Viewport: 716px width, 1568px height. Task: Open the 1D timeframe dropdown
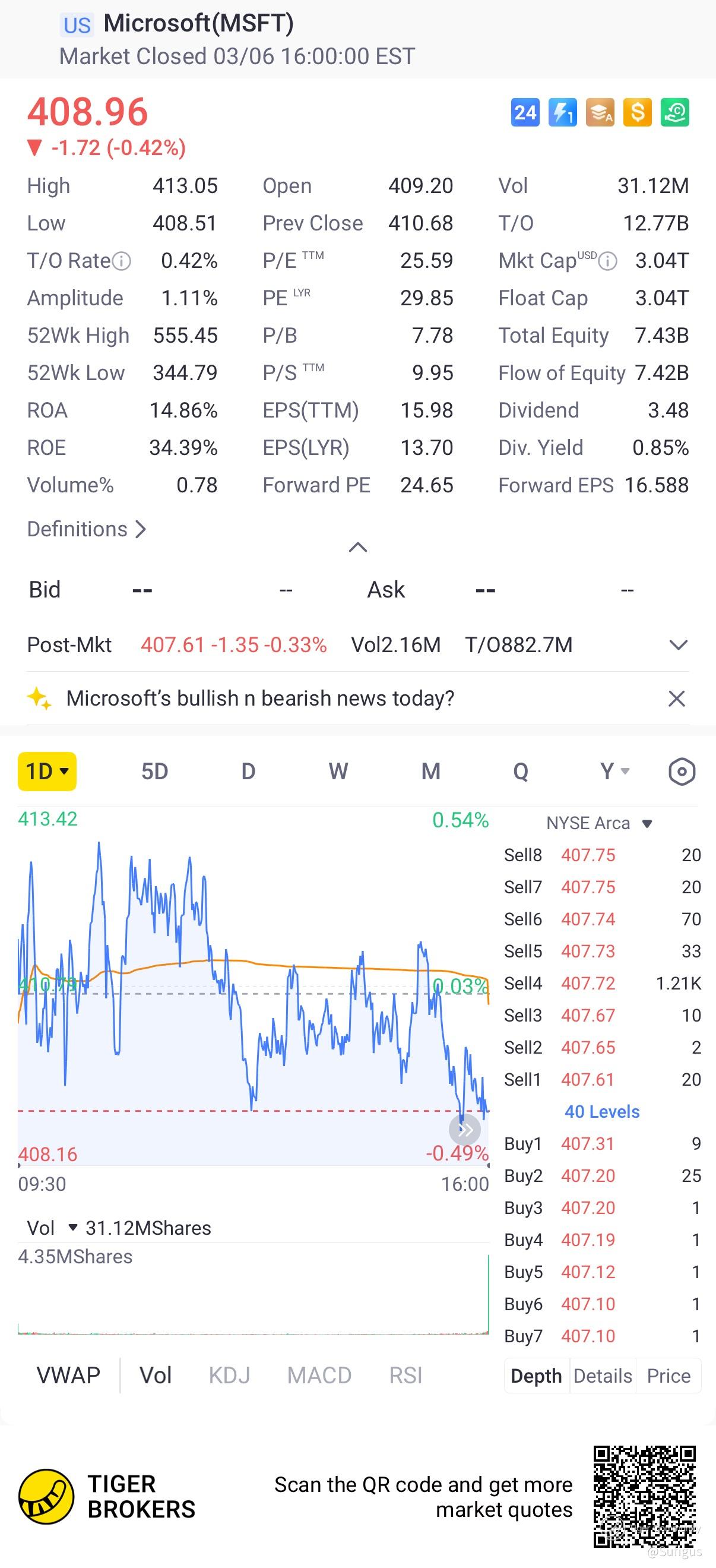47,771
